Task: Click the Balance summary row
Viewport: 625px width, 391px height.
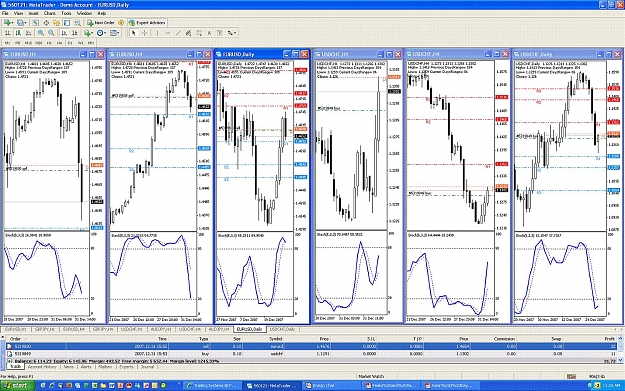Action: [312, 361]
